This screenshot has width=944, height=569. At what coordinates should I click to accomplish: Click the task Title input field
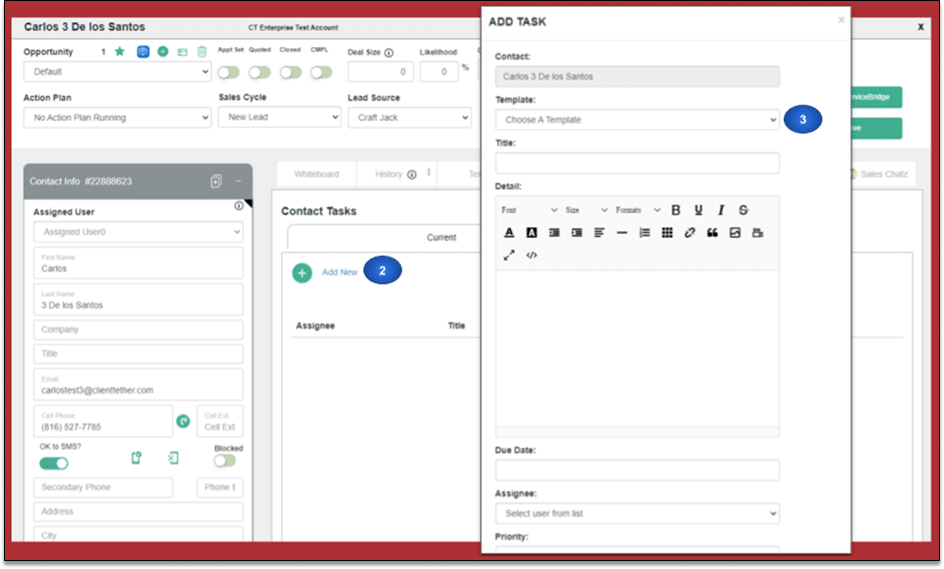pos(637,163)
